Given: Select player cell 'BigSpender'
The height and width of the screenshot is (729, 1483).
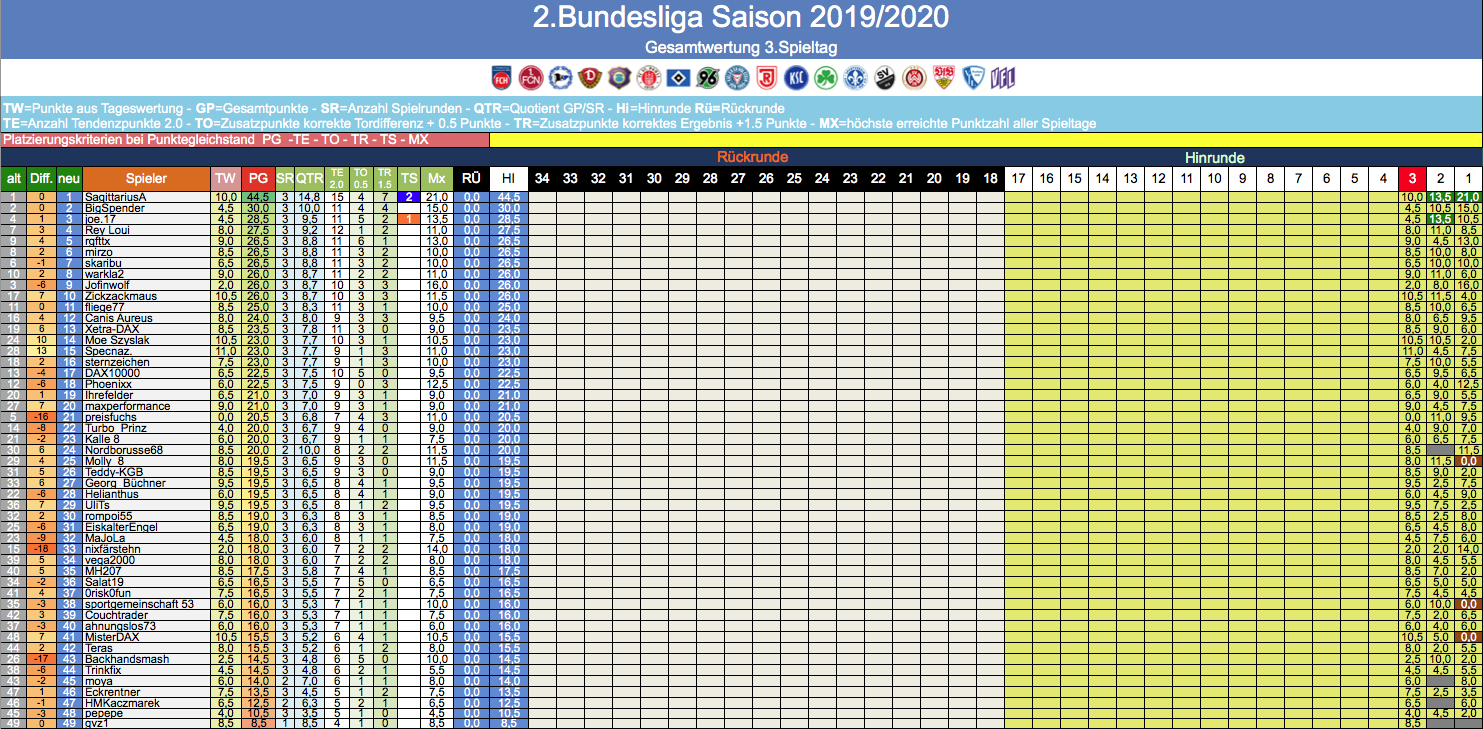Looking at the screenshot, I should coord(146,208).
